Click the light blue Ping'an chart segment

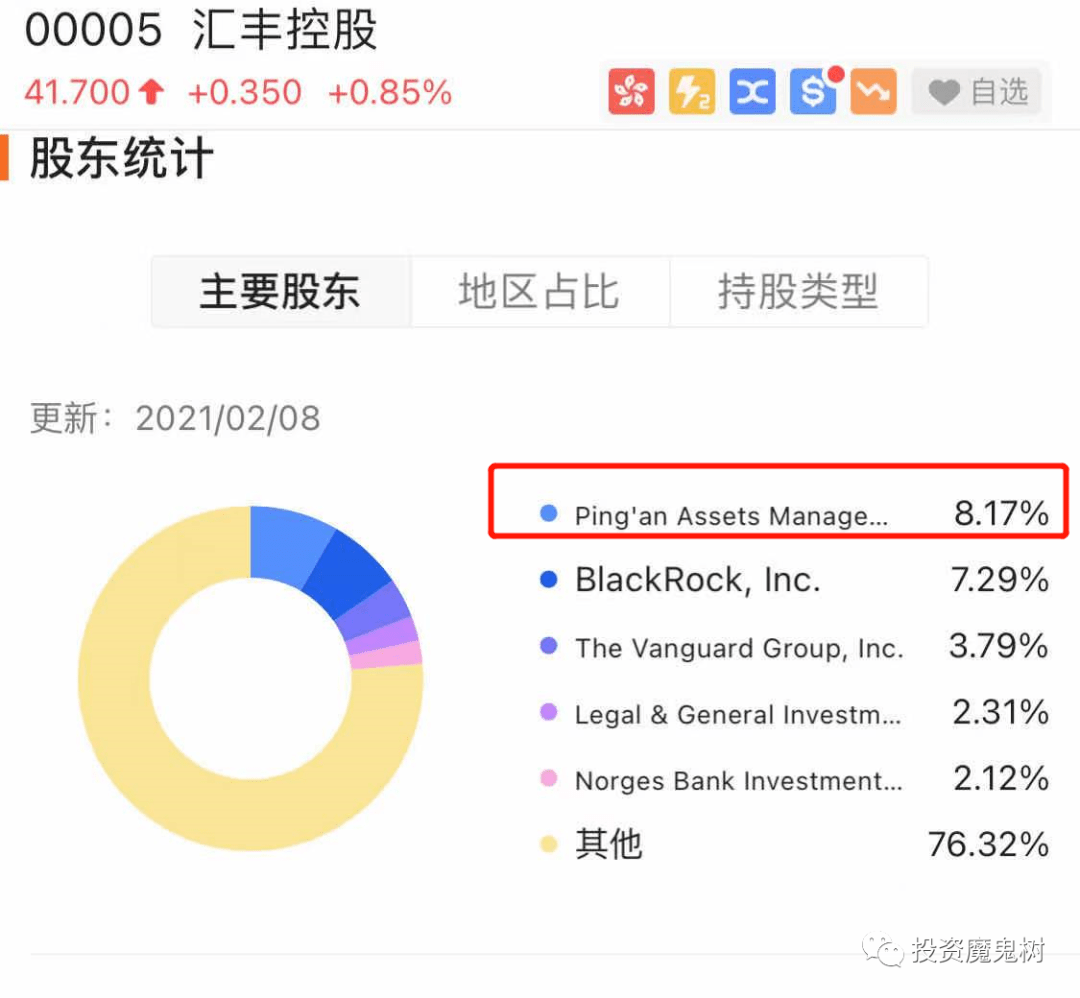[x=286, y=544]
